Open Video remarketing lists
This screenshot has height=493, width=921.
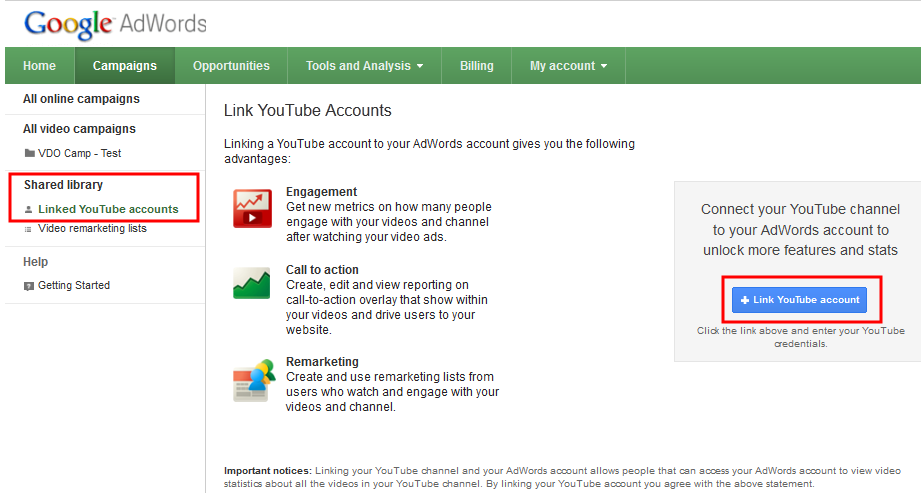click(92, 229)
